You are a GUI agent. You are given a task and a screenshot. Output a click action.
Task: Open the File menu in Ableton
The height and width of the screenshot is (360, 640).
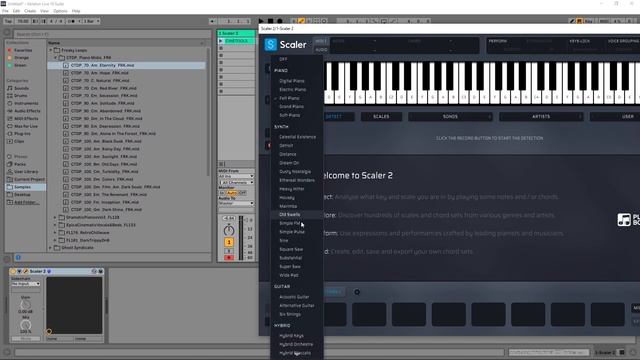click(x=5, y=11)
